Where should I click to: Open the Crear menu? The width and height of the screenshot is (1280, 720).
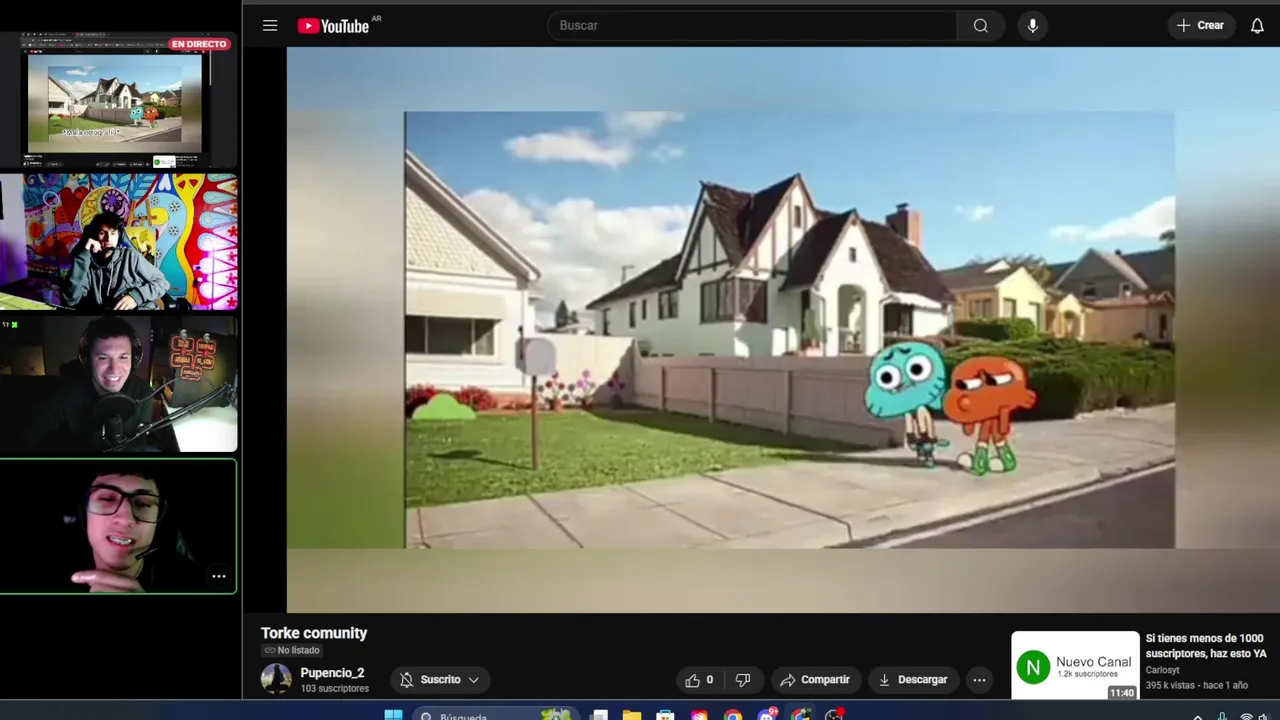click(x=1201, y=26)
